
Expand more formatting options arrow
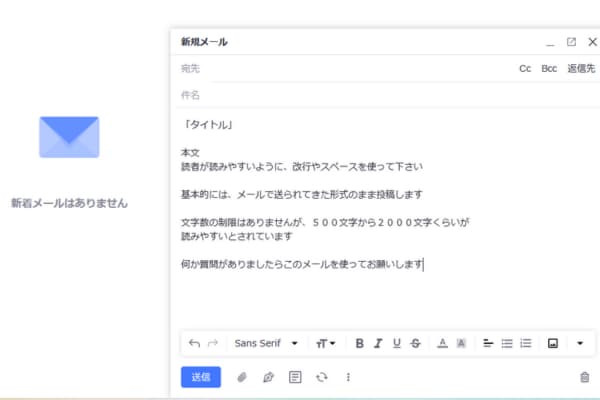point(580,343)
